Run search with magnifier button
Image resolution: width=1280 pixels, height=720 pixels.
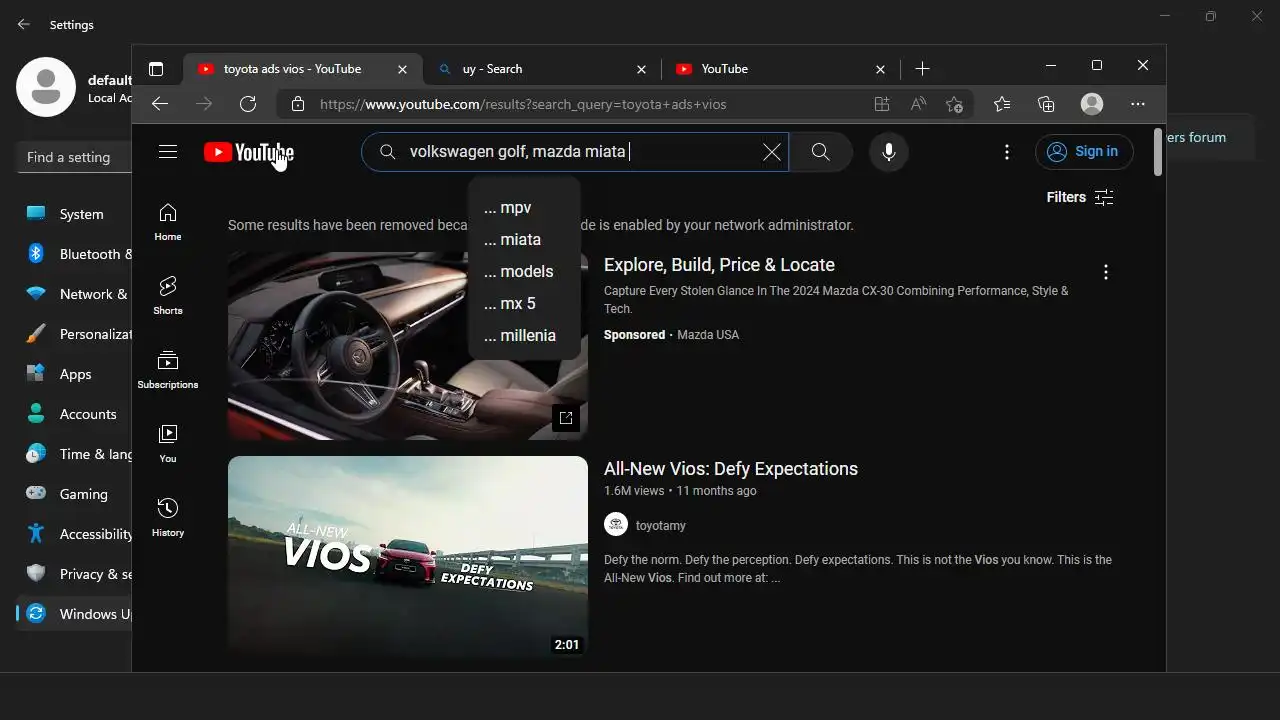821,152
